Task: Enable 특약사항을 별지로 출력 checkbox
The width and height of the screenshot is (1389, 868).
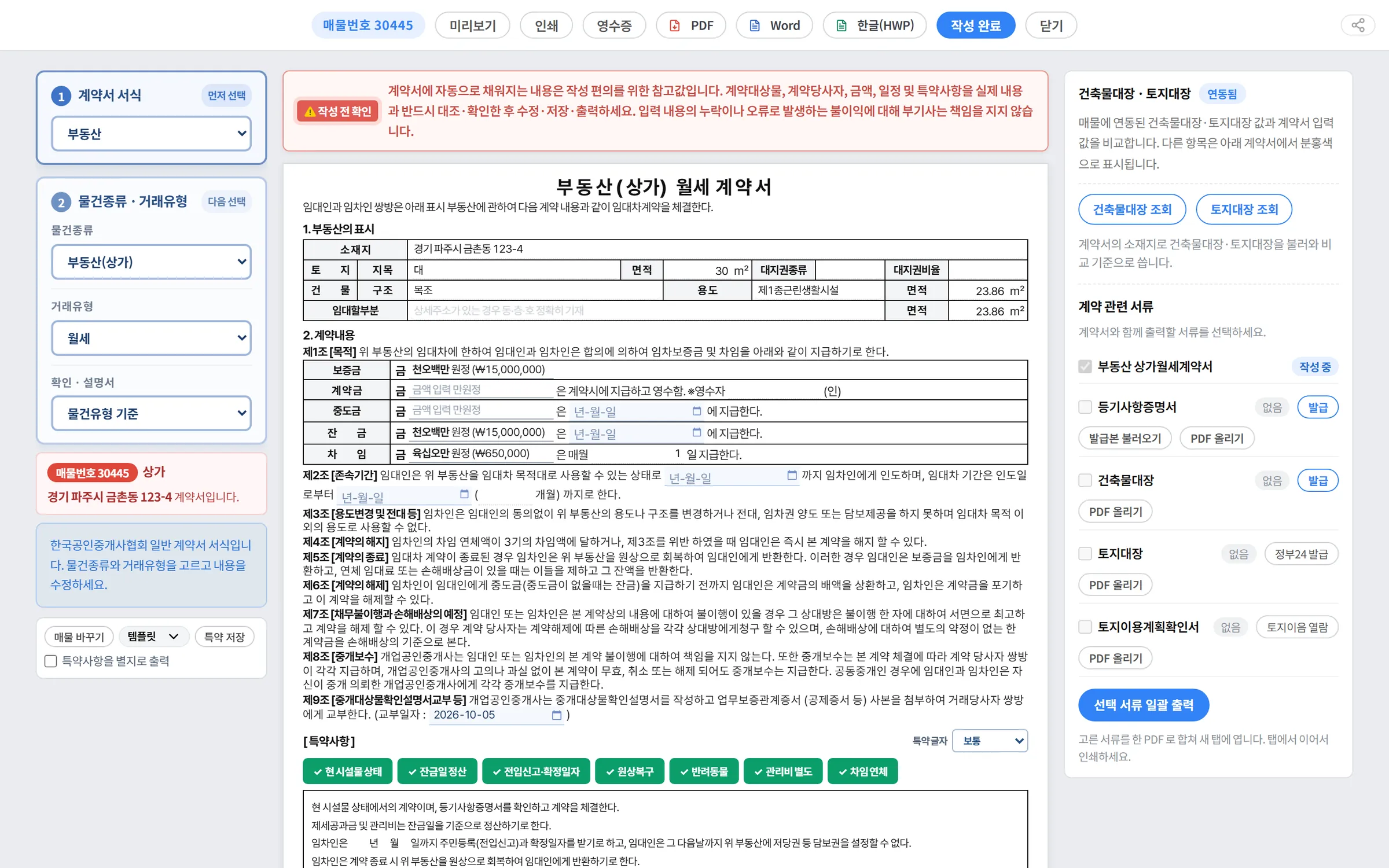Action: [51, 661]
